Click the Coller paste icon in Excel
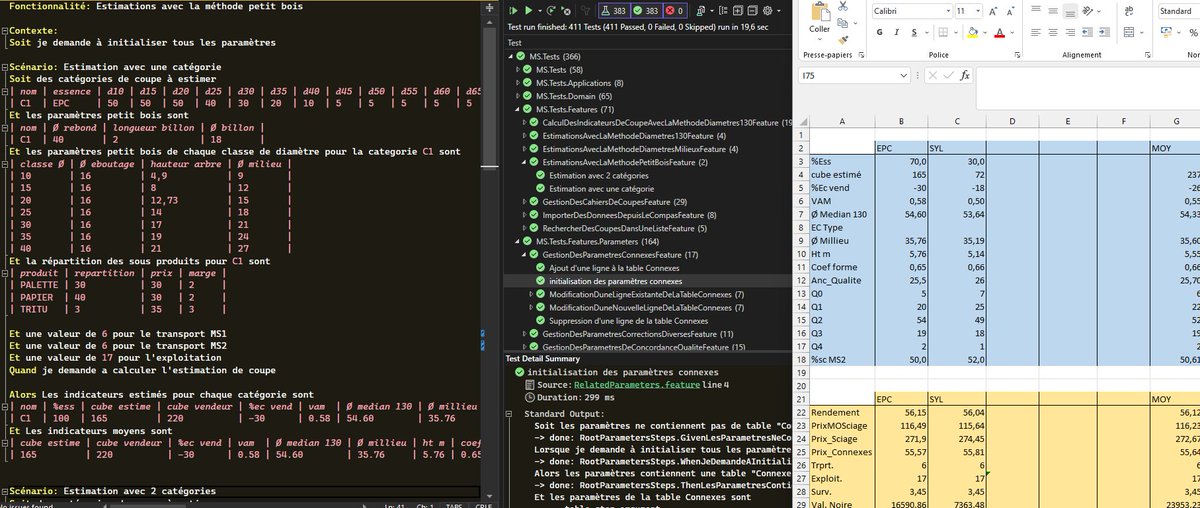 pyautogui.click(x=820, y=11)
